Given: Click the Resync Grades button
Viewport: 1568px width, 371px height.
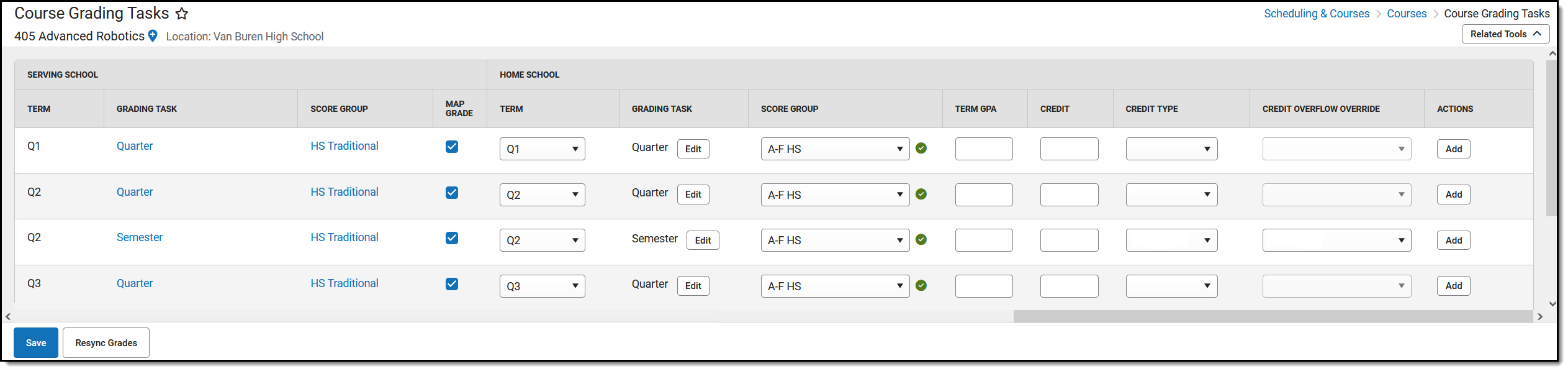Looking at the screenshot, I should tap(106, 343).
